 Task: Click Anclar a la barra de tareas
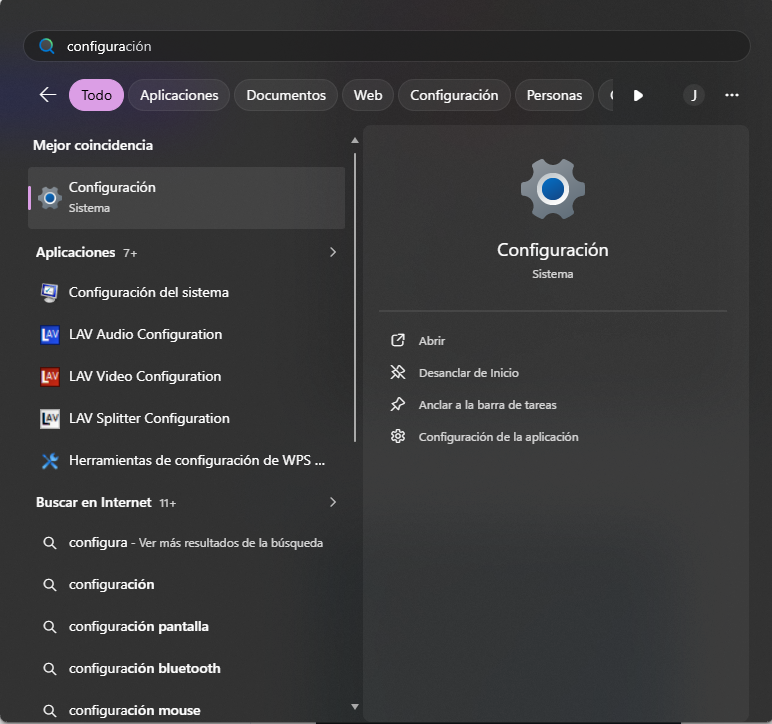(487, 405)
